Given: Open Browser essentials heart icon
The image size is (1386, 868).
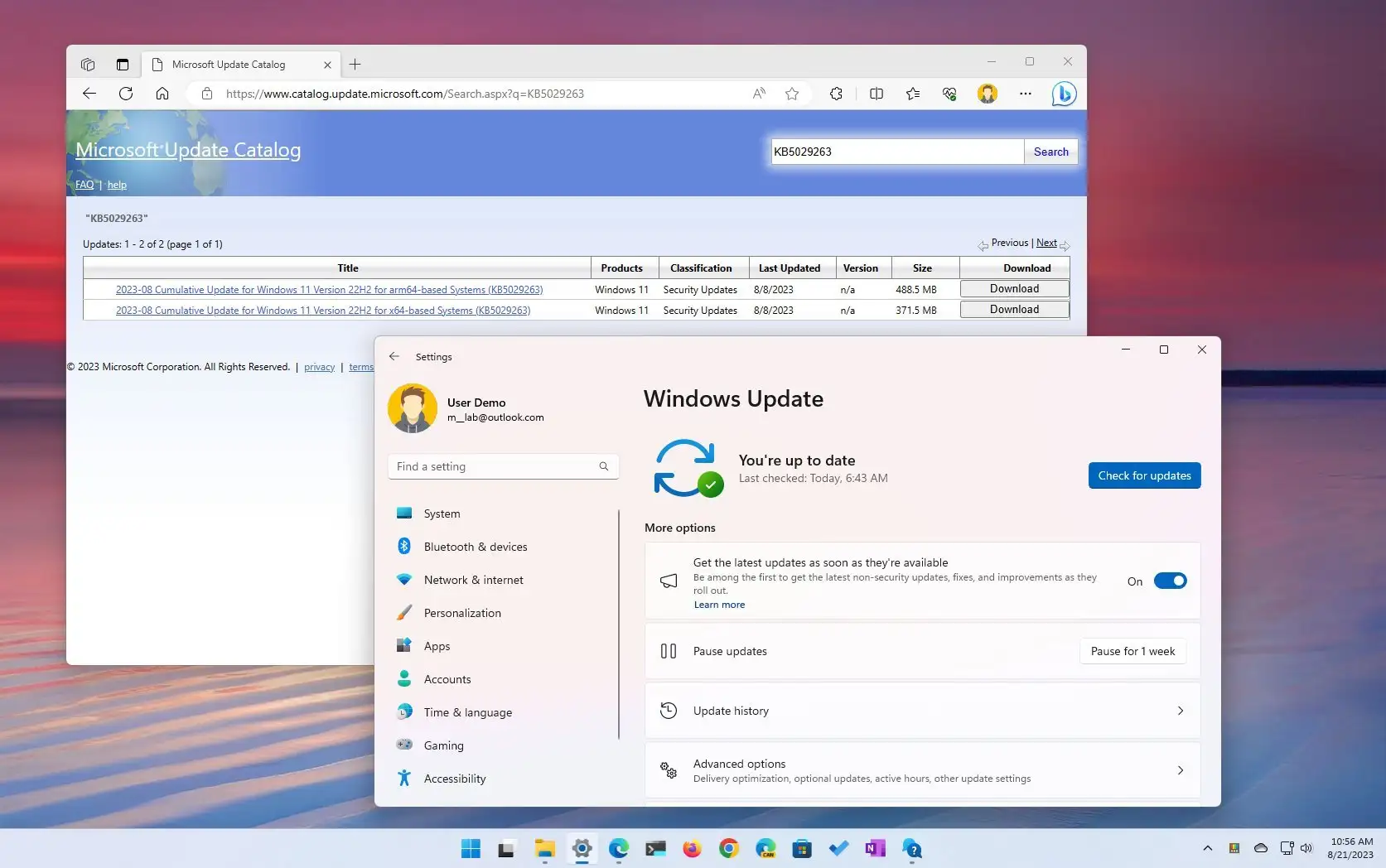Looking at the screenshot, I should point(949,94).
